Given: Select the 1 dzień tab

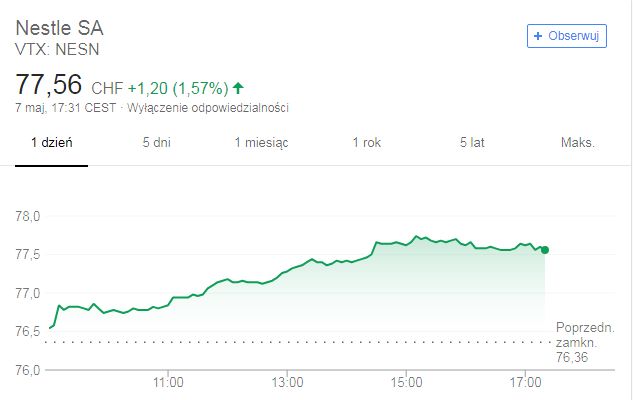Looking at the screenshot, I should click(x=52, y=143).
